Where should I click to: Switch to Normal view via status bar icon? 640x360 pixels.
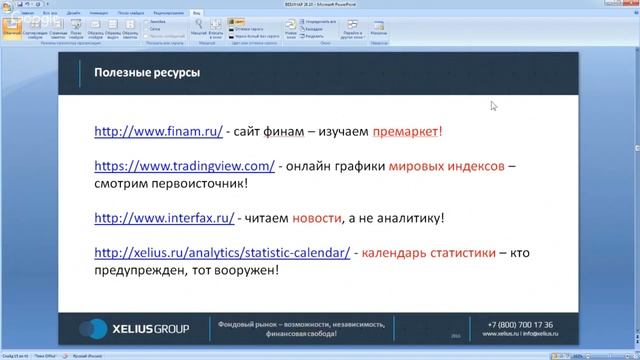(554, 356)
